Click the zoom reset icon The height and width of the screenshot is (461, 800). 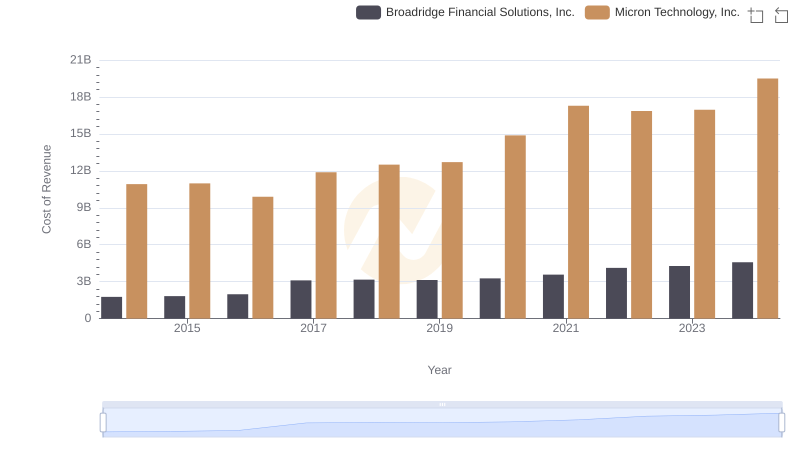tap(781, 15)
